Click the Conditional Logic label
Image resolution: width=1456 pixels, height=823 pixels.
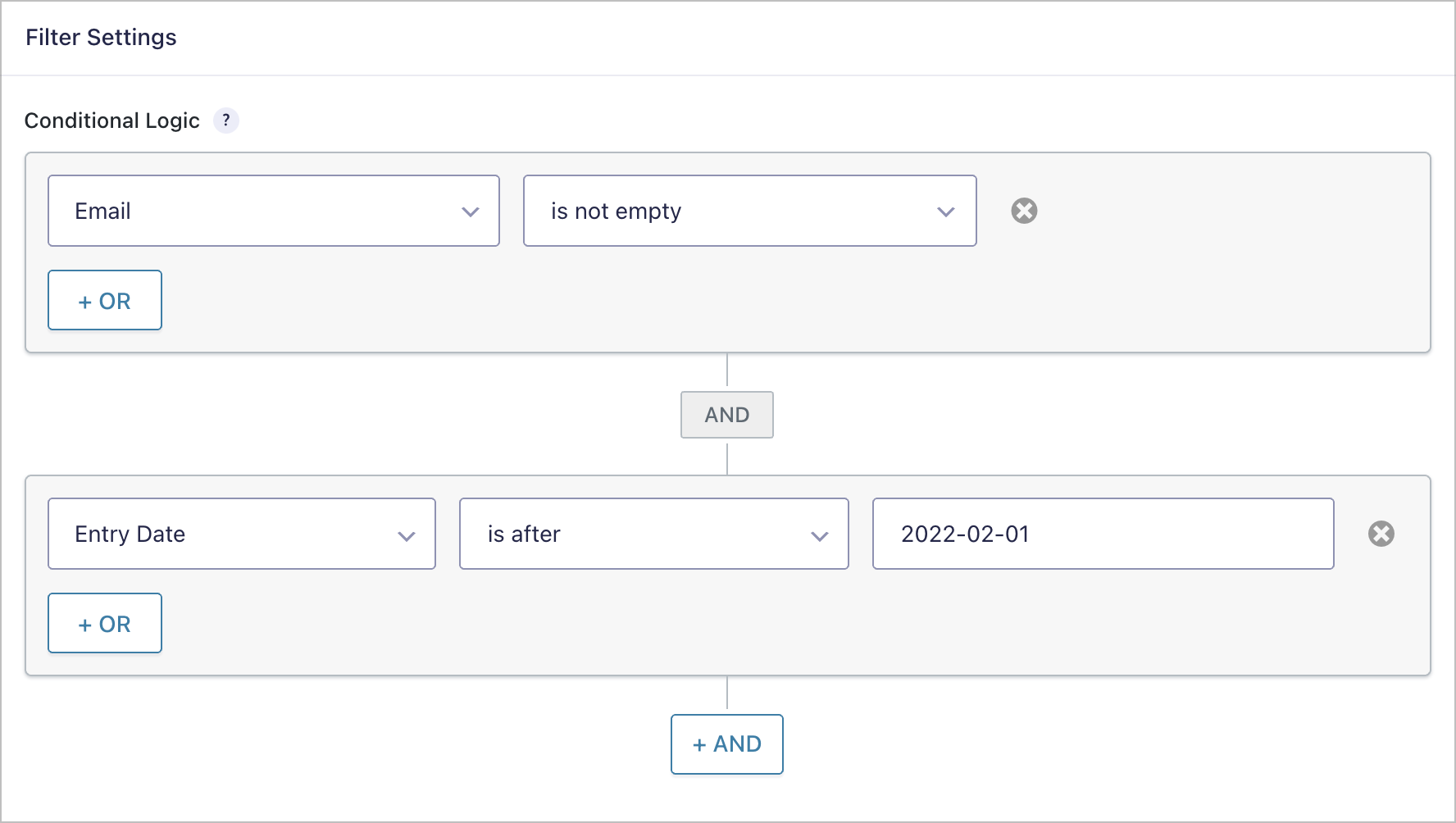pyautogui.click(x=112, y=120)
